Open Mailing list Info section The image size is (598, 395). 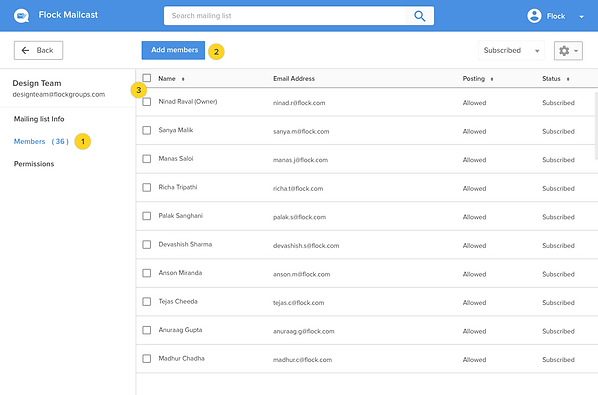[x=39, y=119]
